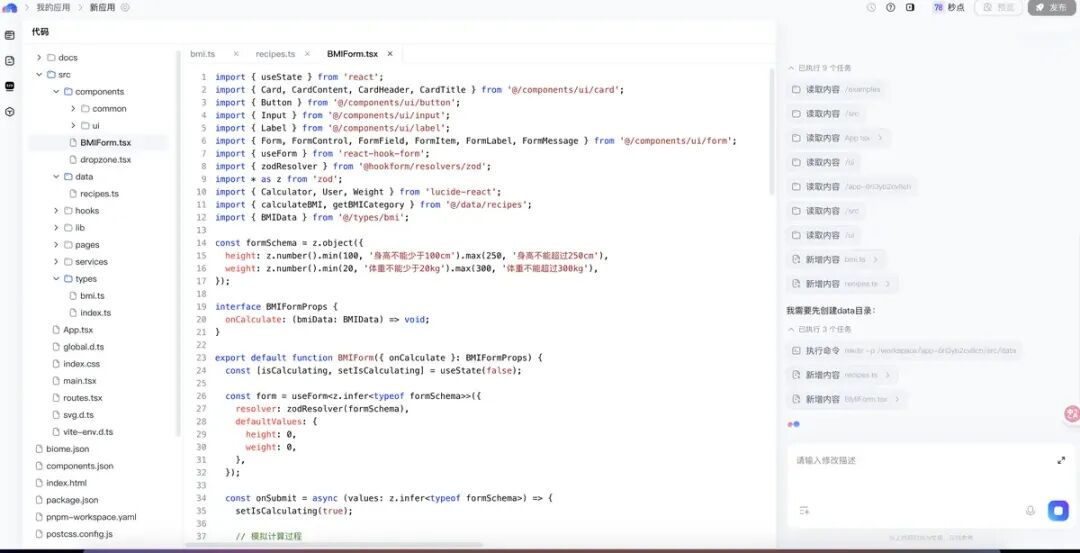Open the help question mark icon
This screenshot has width=1080, height=553.
[891, 8]
